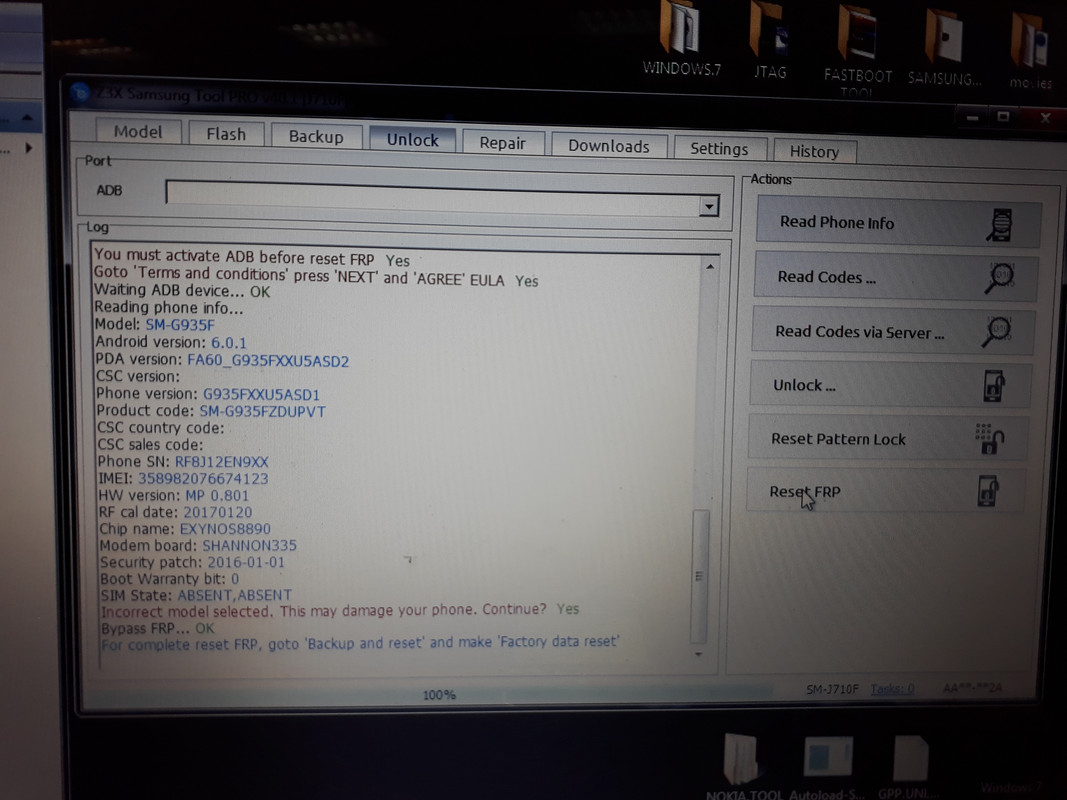
Task: Click the phone-lock icon on Unlock button
Action: 994,386
